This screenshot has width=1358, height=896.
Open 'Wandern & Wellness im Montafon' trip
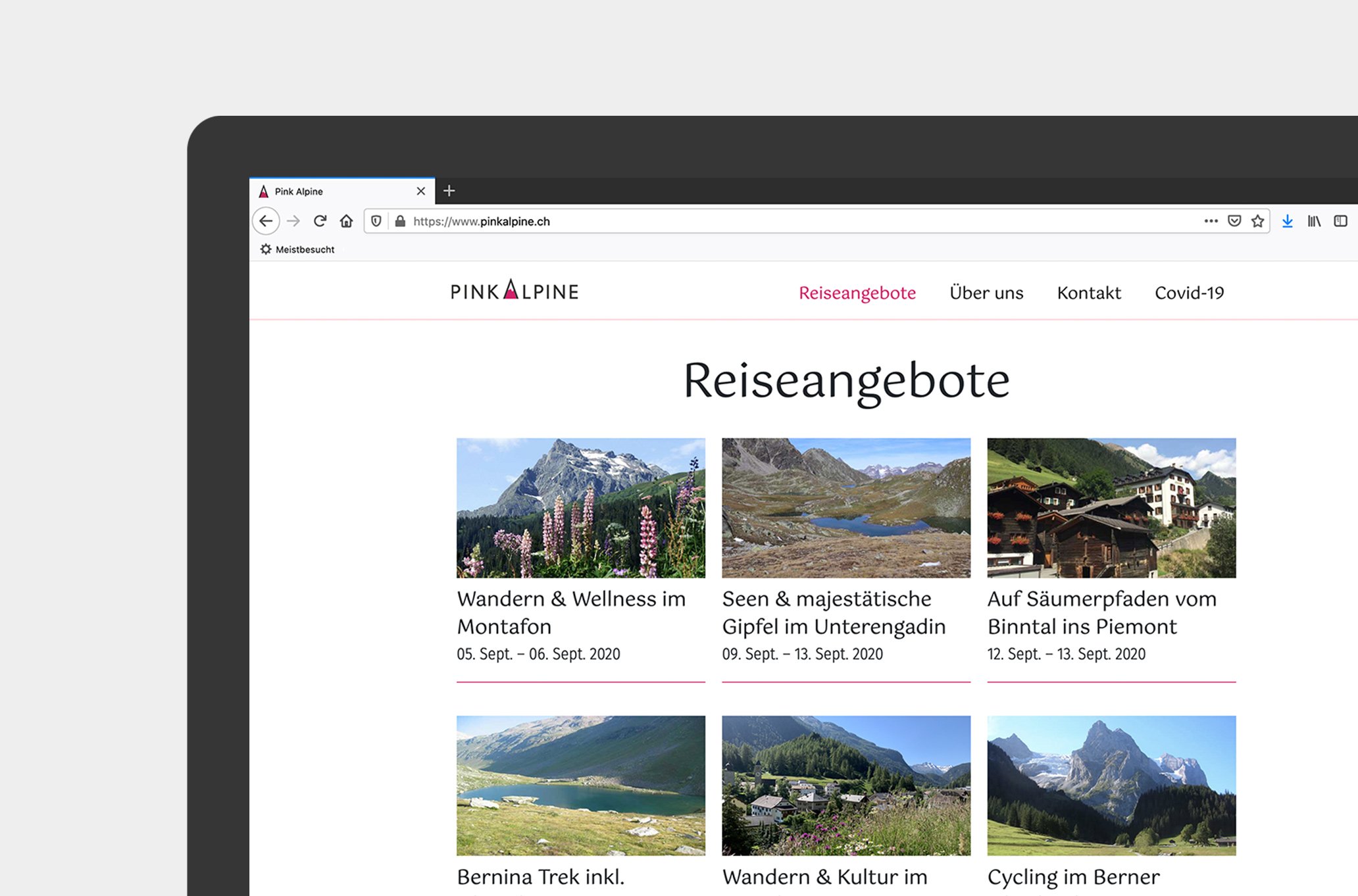tap(571, 612)
